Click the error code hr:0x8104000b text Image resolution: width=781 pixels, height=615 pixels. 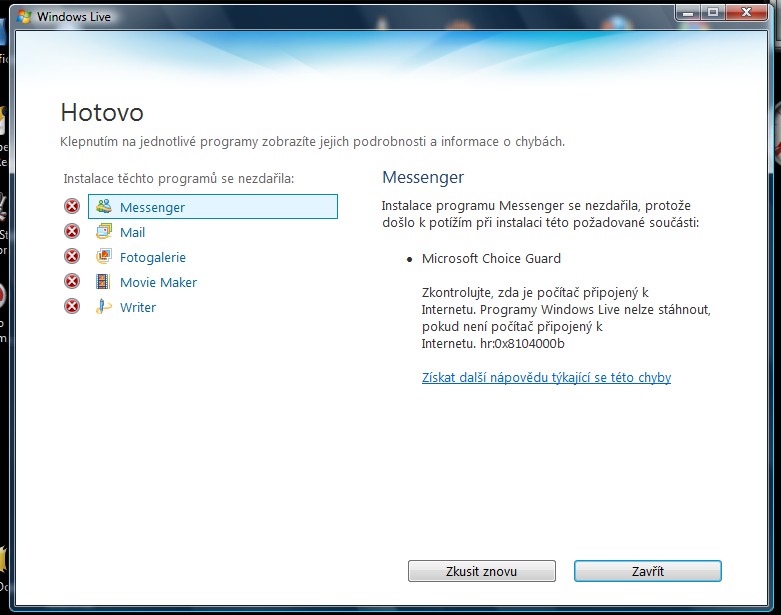(522, 344)
